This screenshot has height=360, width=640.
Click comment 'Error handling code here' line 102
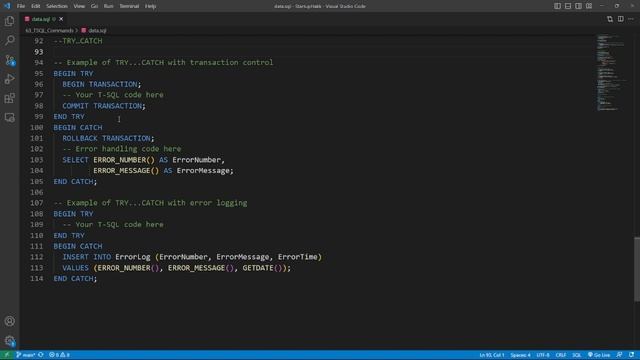[x=128, y=149]
